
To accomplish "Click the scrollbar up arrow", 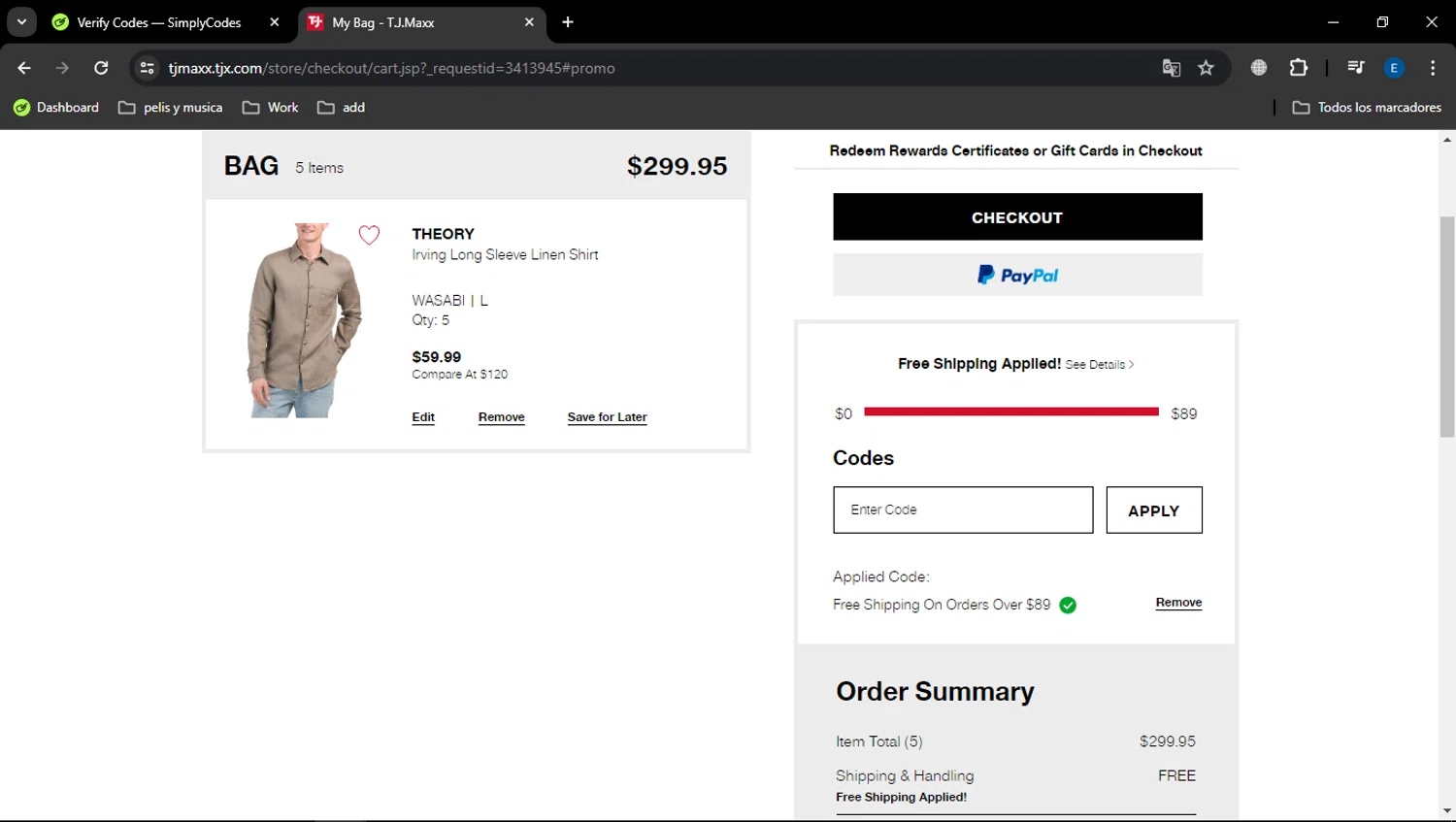I will 1447,140.
